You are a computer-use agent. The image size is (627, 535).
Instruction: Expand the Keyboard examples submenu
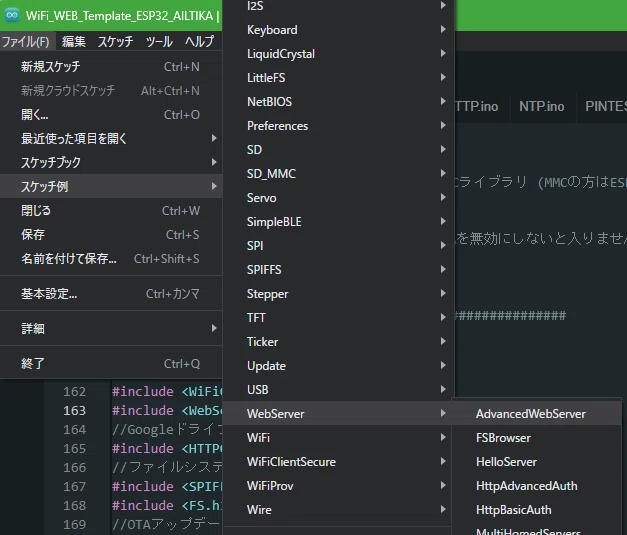(338, 30)
